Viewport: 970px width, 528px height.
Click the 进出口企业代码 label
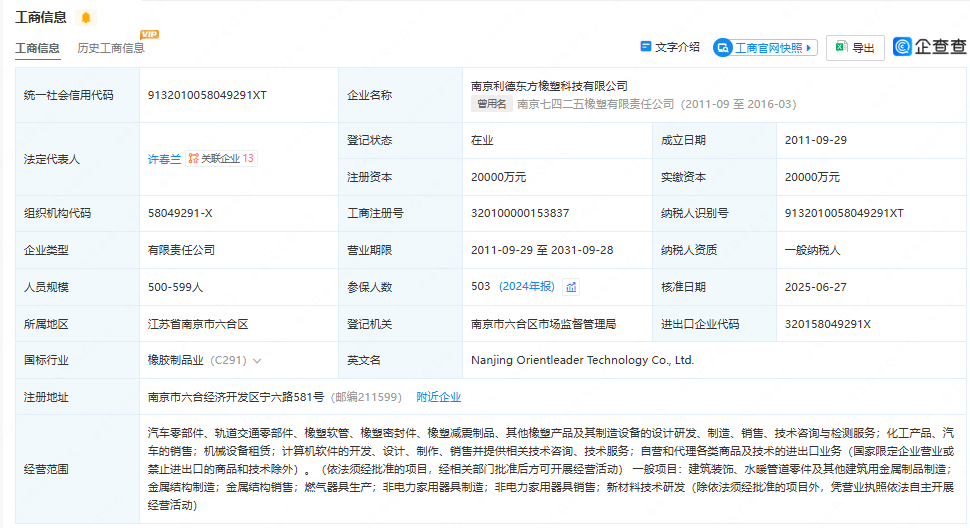coord(700,324)
